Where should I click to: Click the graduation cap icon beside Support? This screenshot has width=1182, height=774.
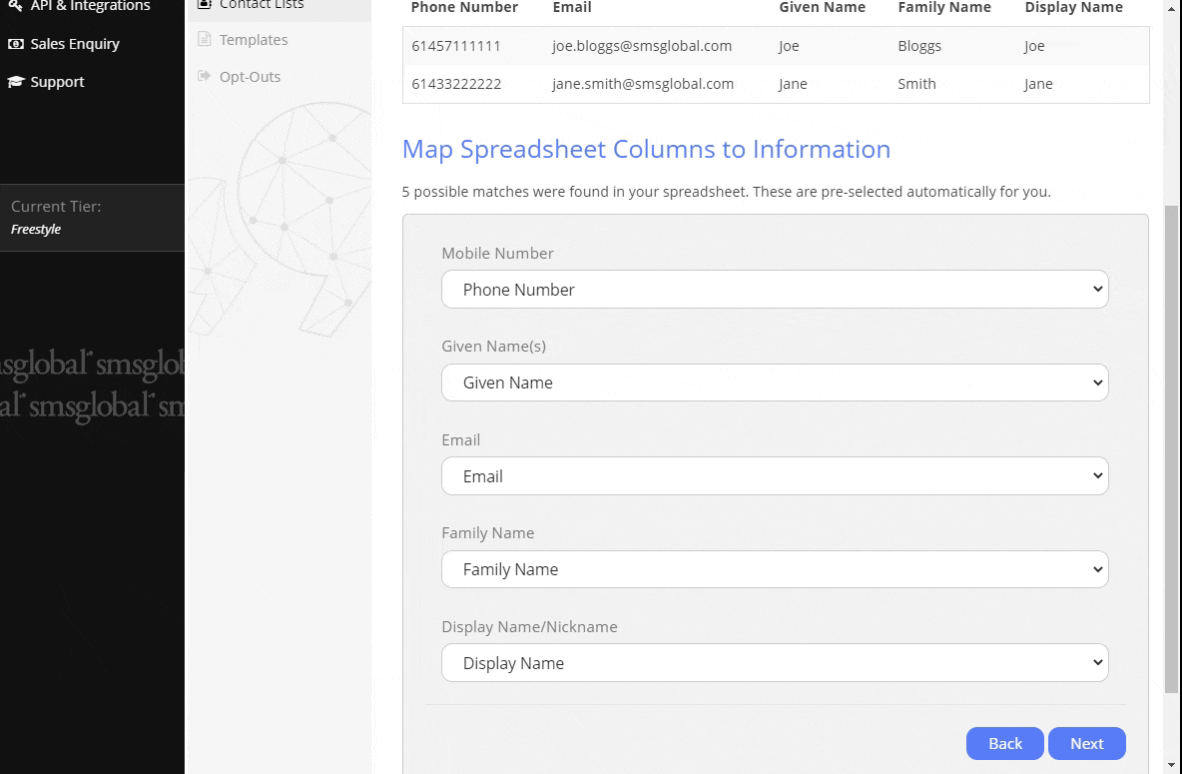click(16, 82)
